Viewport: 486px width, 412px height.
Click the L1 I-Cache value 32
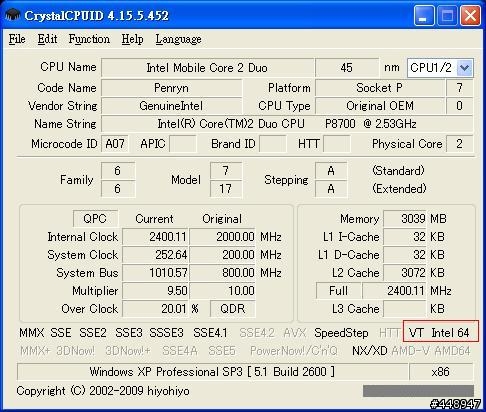pyautogui.click(x=405, y=237)
